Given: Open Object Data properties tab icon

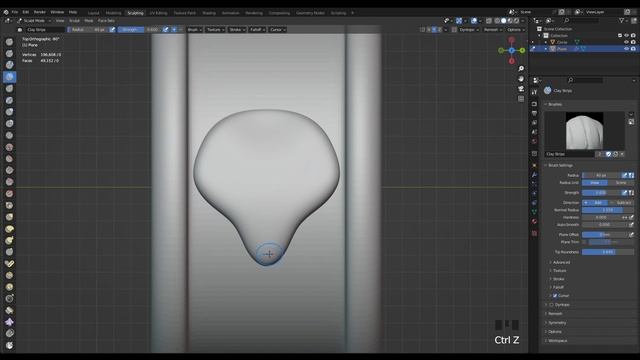Looking at the screenshot, I should (x=534, y=212).
